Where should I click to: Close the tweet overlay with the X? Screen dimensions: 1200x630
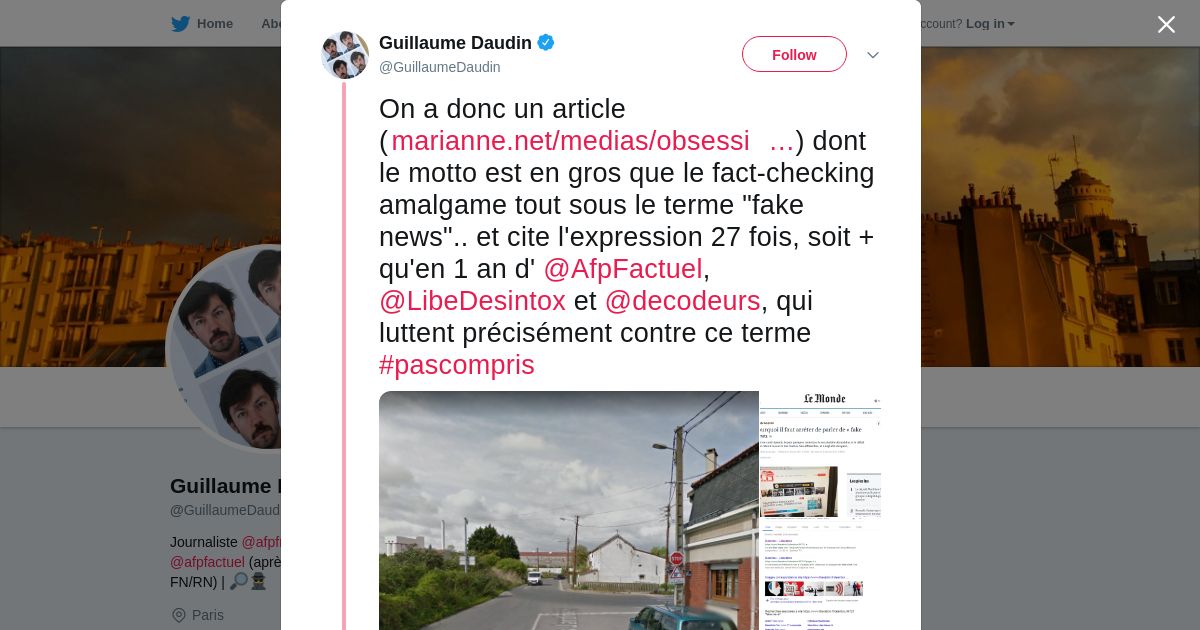click(1166, 24)
